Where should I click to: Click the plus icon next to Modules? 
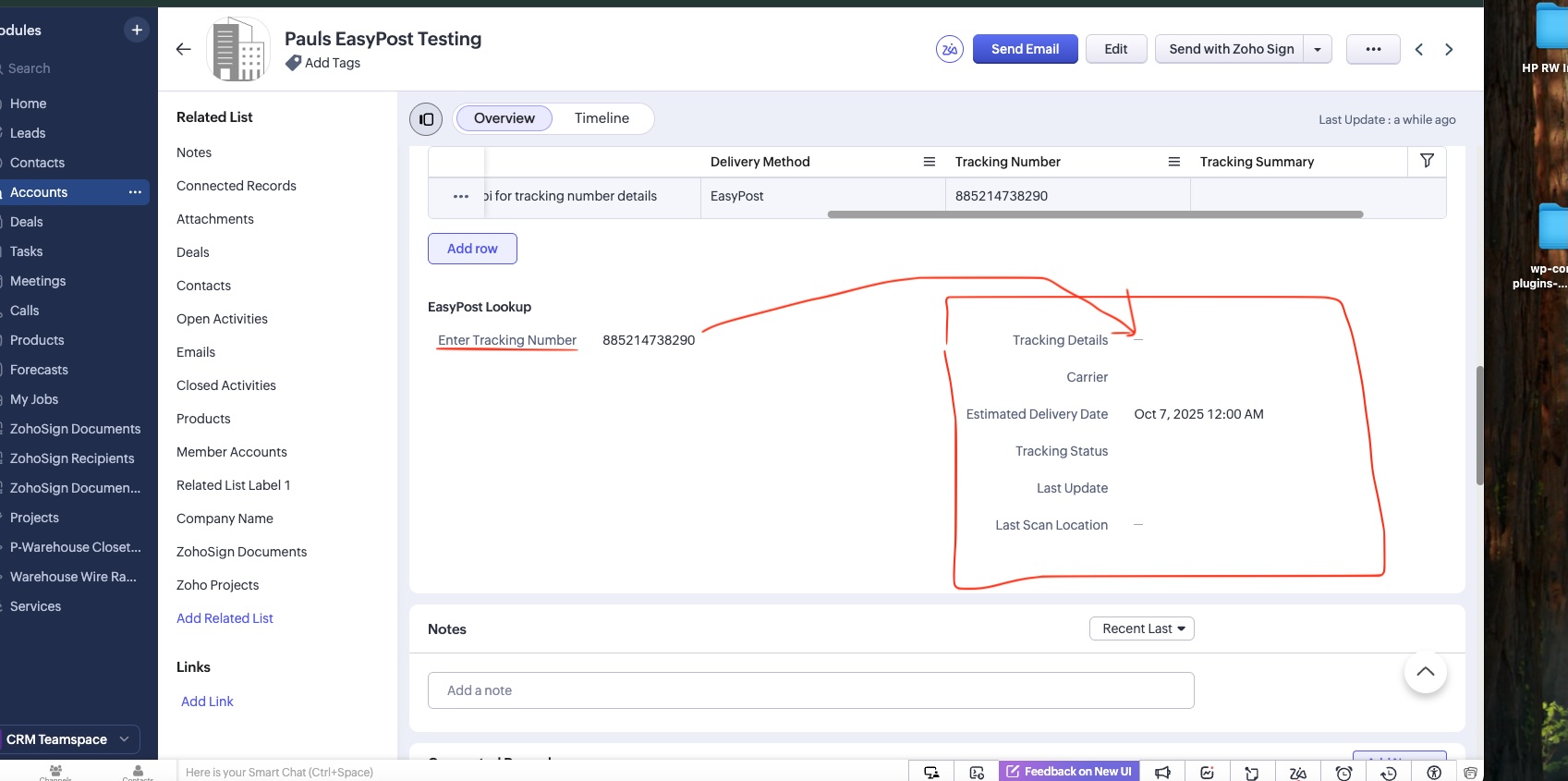[x=137, y=31]
